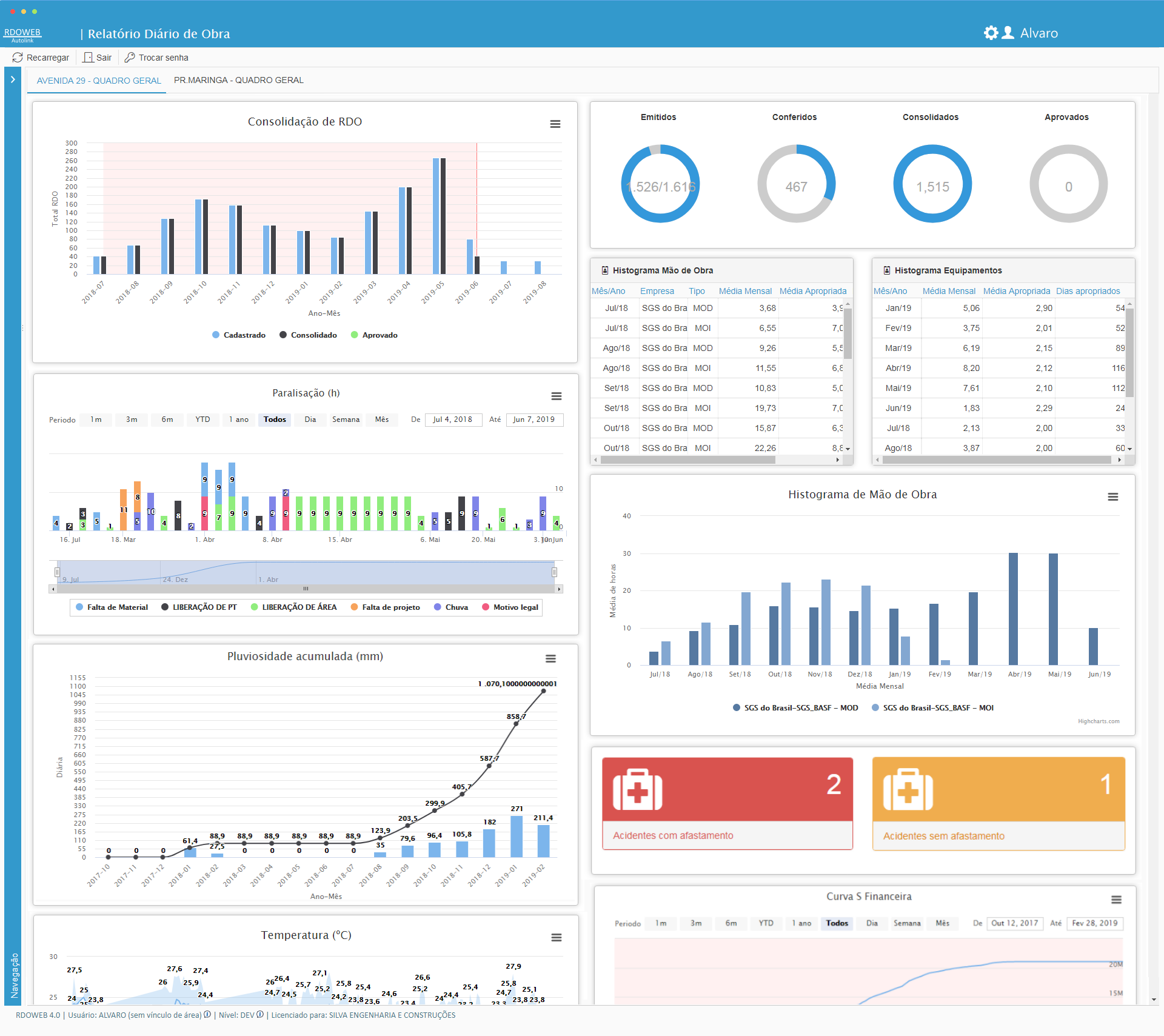Open Temperatura chart context menu
The width and height of the screenshot is (1164, 1036).
pyautogui.click(x=556, y=937)
